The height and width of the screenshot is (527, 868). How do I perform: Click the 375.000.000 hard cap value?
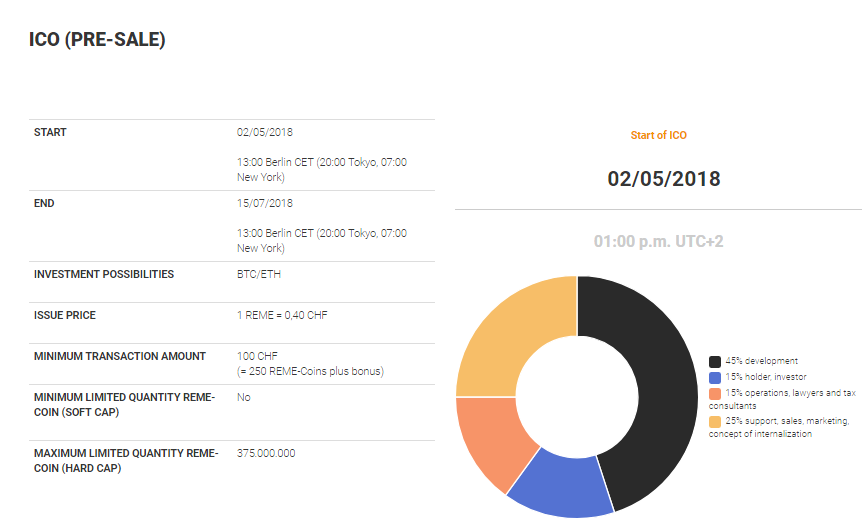[x=266, y=453]
